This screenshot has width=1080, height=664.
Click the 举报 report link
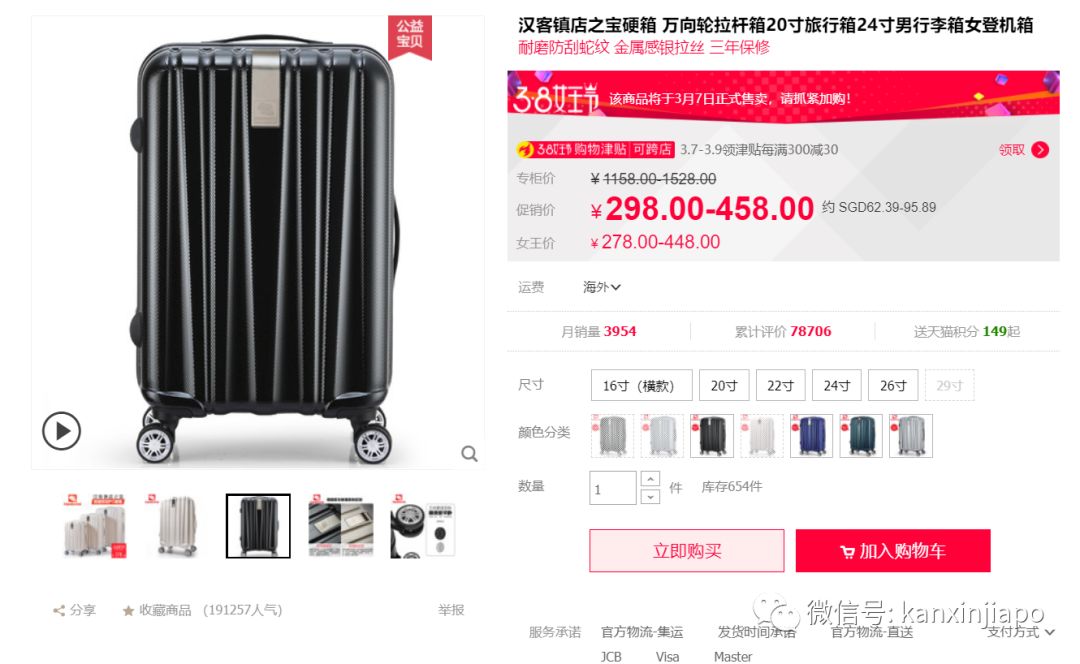point(451,610)
